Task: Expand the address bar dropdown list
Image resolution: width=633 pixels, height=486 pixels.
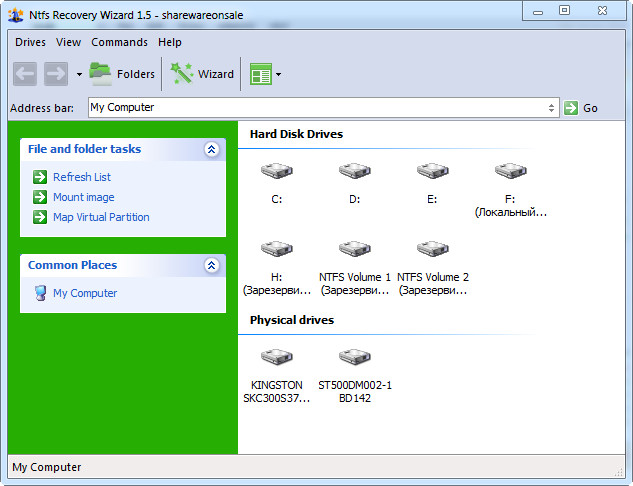Action: pyautogui.click(x=551, y=108)
